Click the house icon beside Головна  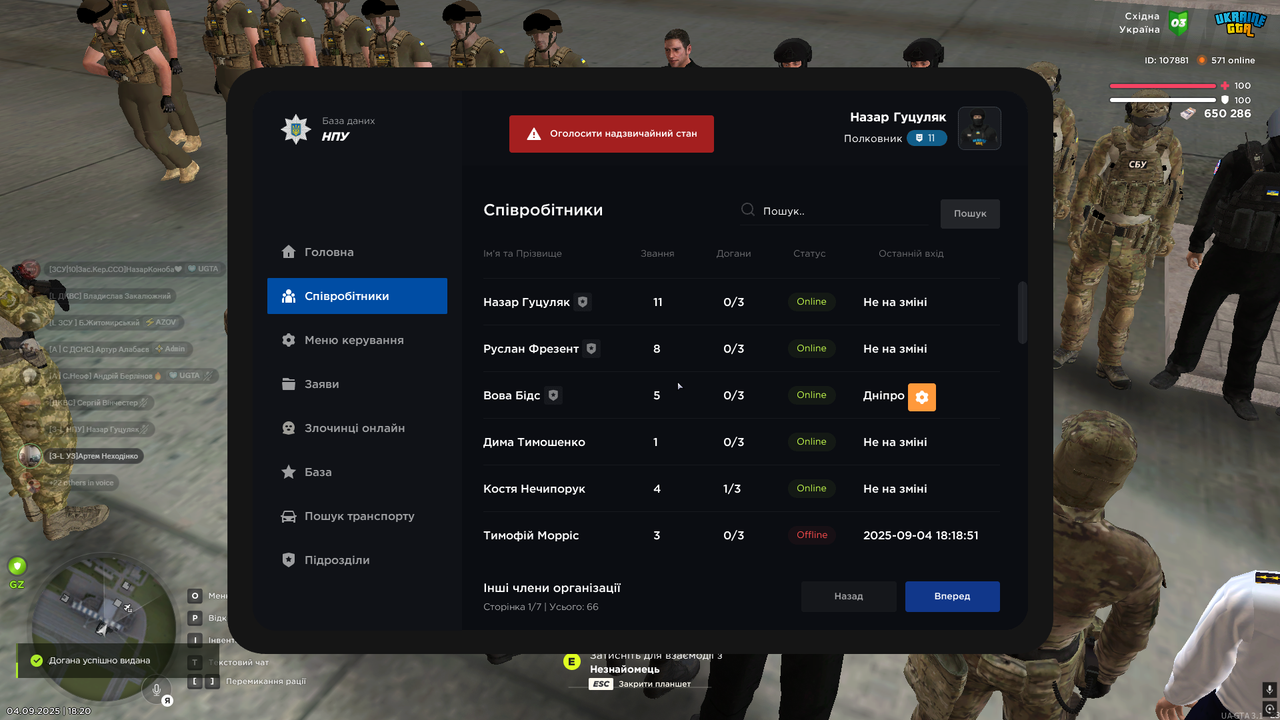pyautogui.click(x=288, y=252)
